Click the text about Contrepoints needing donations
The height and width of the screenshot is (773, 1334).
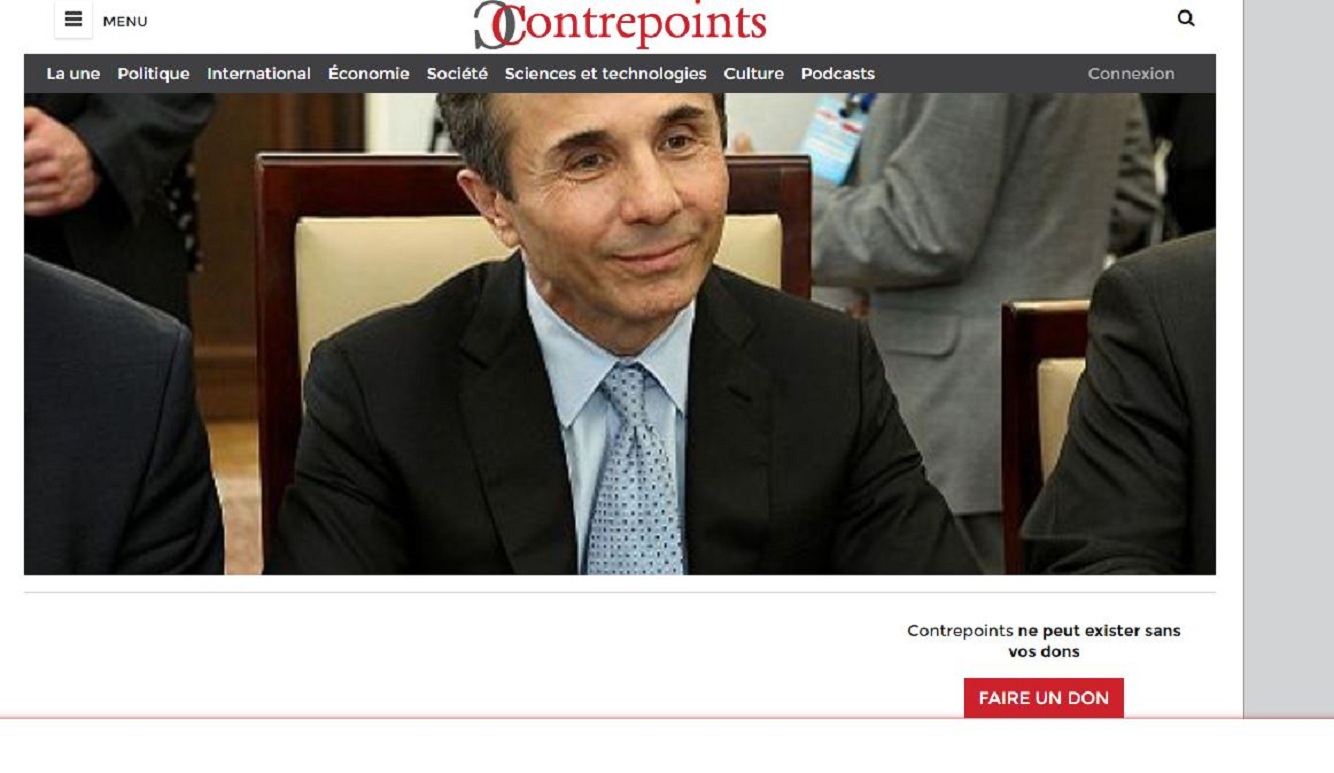click(1044, 641)
